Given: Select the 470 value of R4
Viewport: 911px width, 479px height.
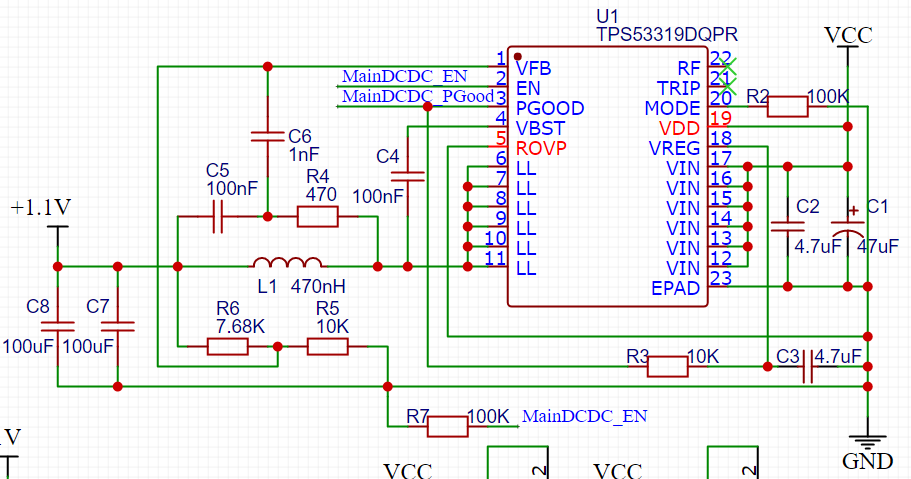Looking at the screenshot, I should 321,194.
